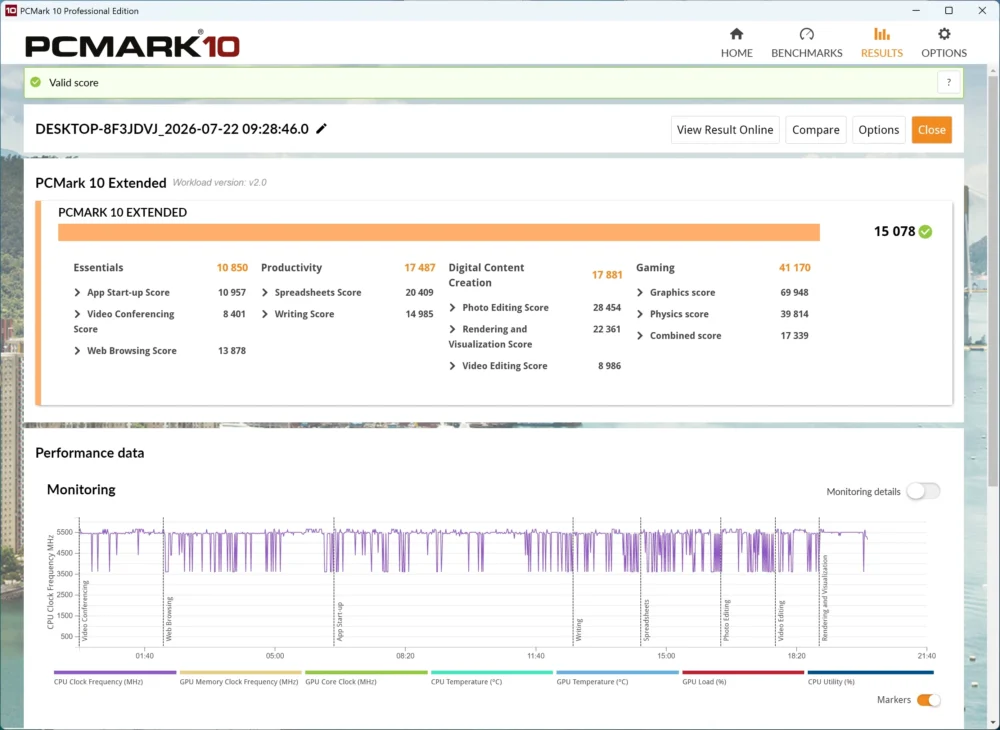Select the GPU Load red legend bar

[x=743, y=672]
